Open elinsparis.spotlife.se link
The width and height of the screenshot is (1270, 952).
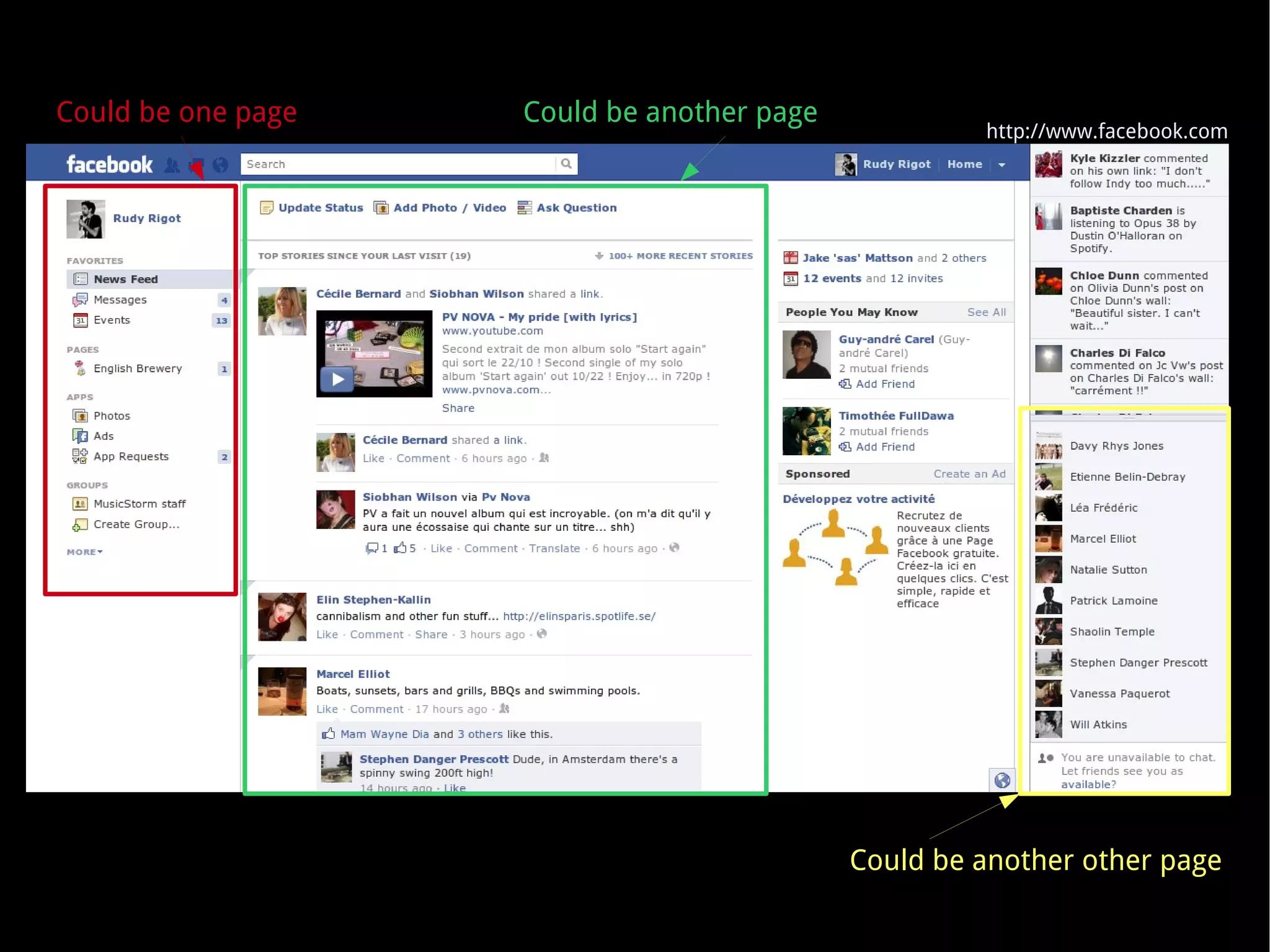click(579, 616)
